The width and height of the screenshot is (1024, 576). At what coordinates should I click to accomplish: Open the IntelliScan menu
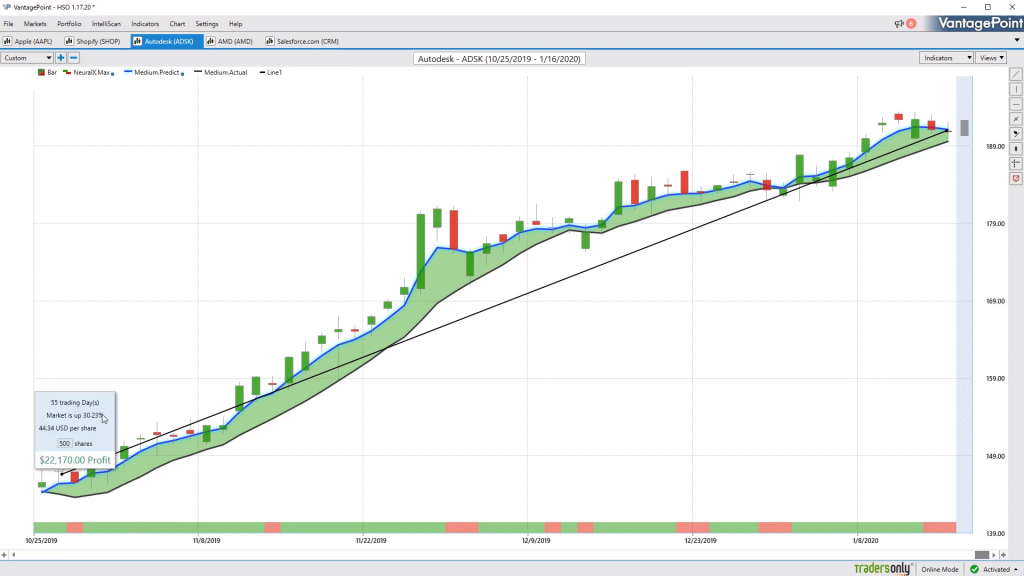(106, 24)
